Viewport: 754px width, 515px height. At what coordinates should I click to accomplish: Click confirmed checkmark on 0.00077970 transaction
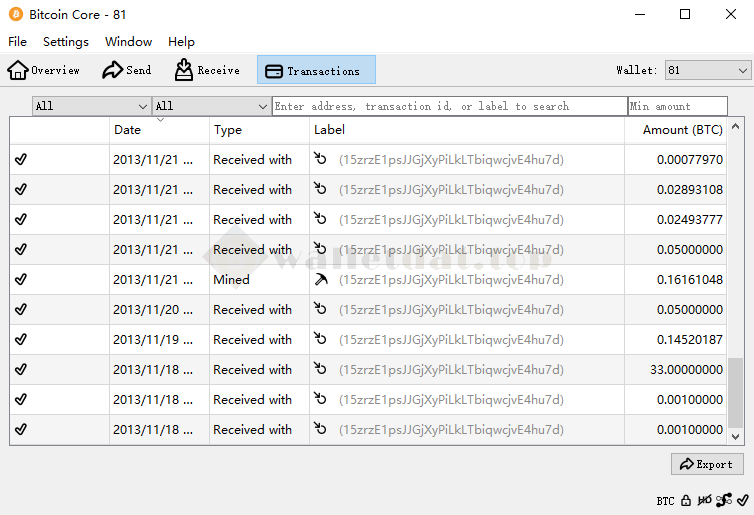point(21,160)
